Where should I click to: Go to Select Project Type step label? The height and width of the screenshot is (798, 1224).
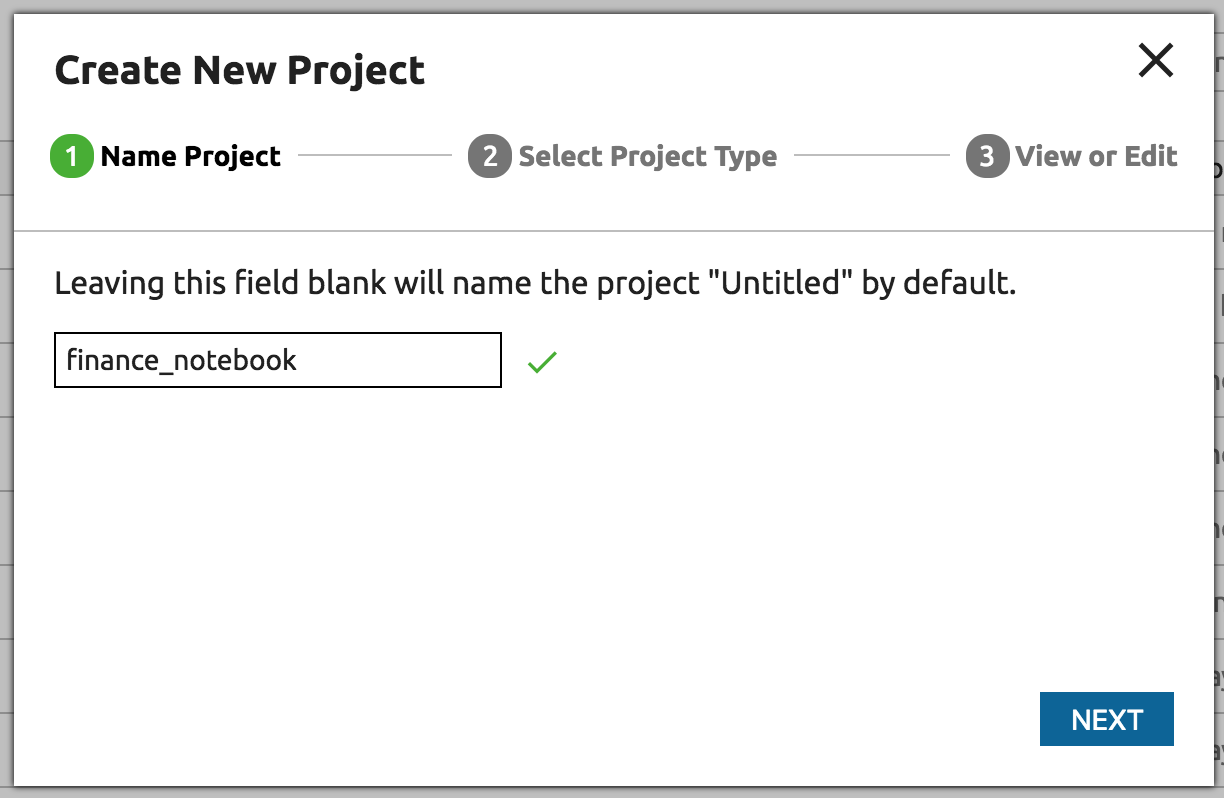point(647,157)
